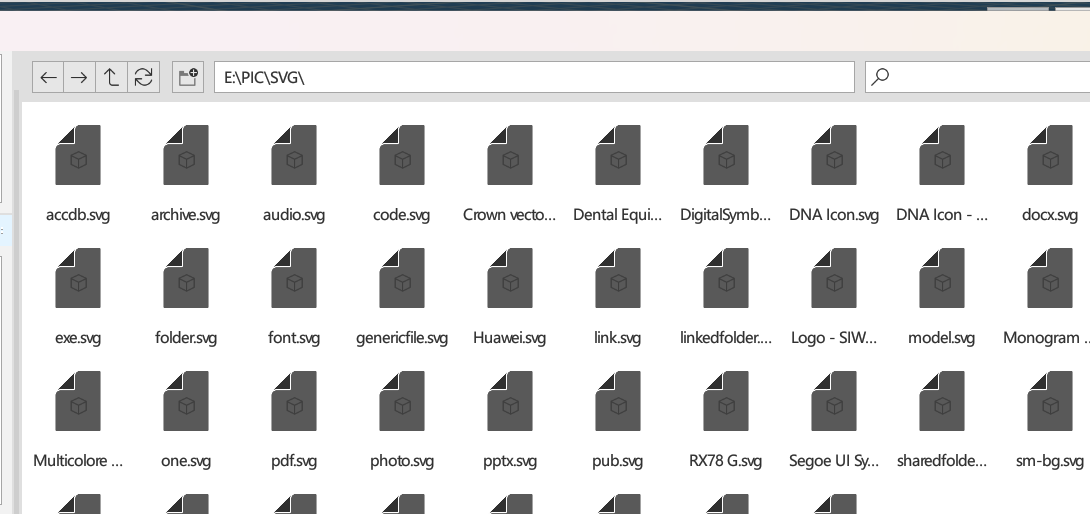Select the photo.svg file icon
The image size is (1090, 514).
pos(402,401)
